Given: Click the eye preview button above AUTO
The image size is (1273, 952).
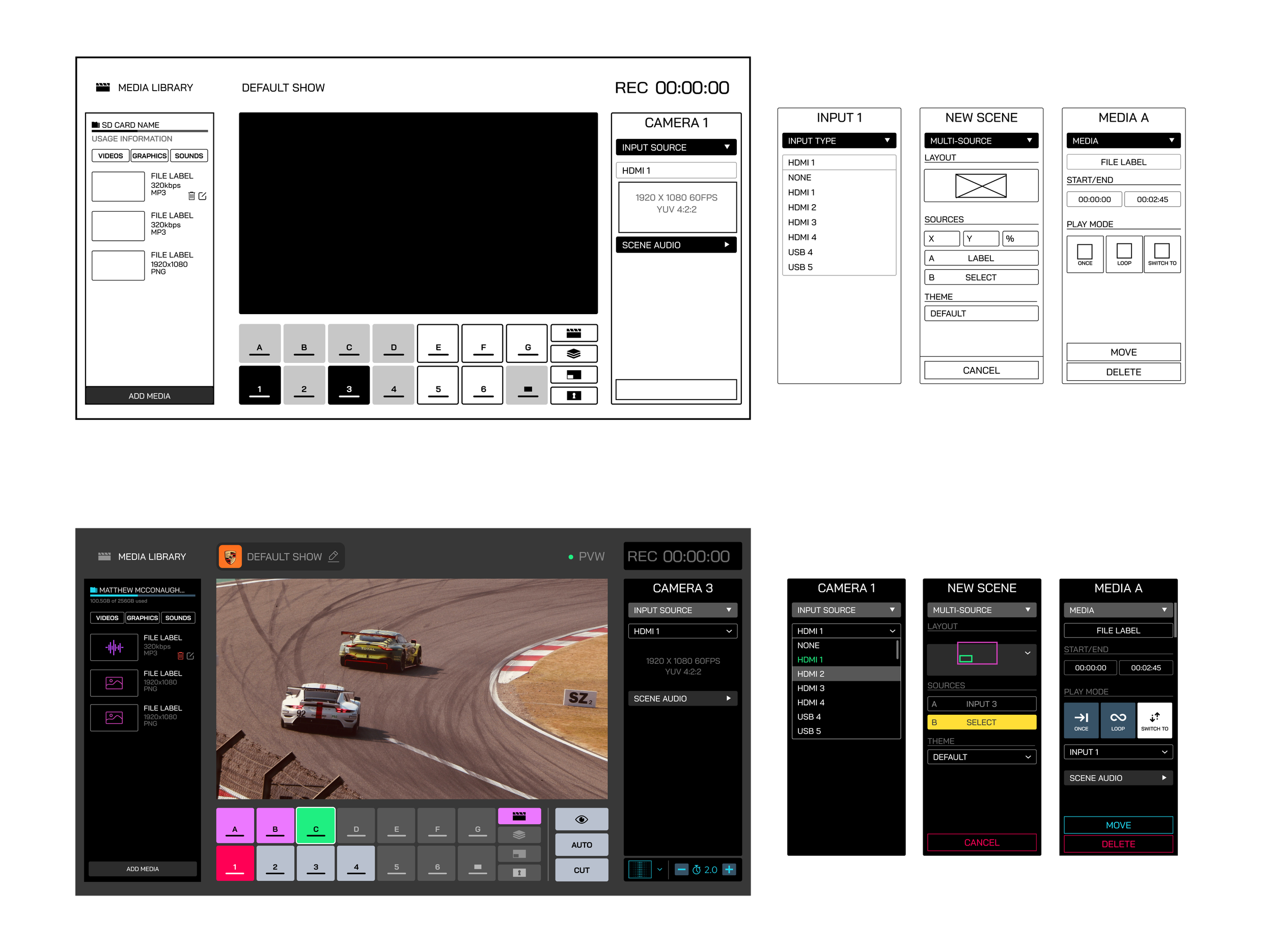Looking at the screenshot, I should (x=582, y=819).
